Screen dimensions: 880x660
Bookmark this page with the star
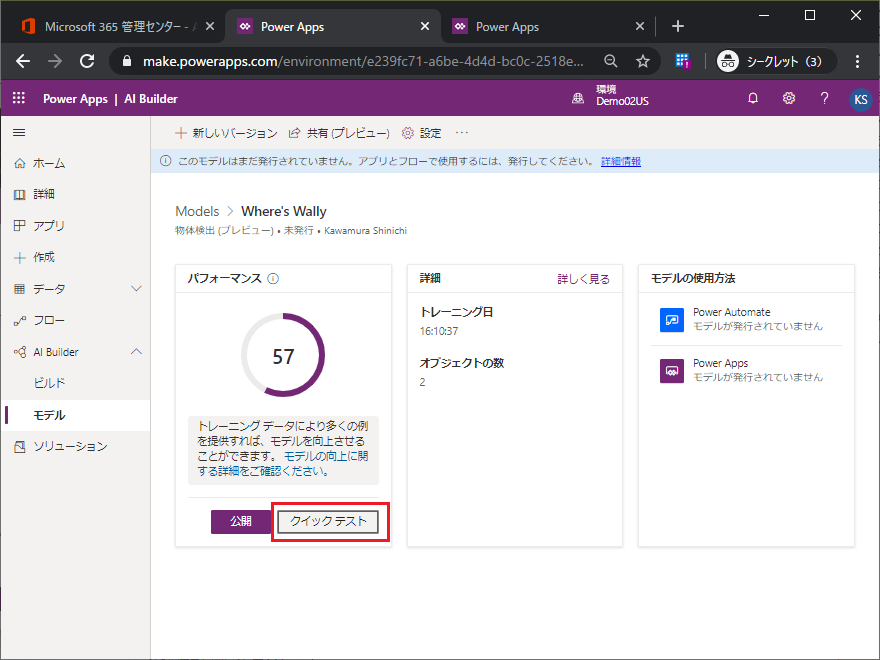pyautogui.click(x=643, y=61)
